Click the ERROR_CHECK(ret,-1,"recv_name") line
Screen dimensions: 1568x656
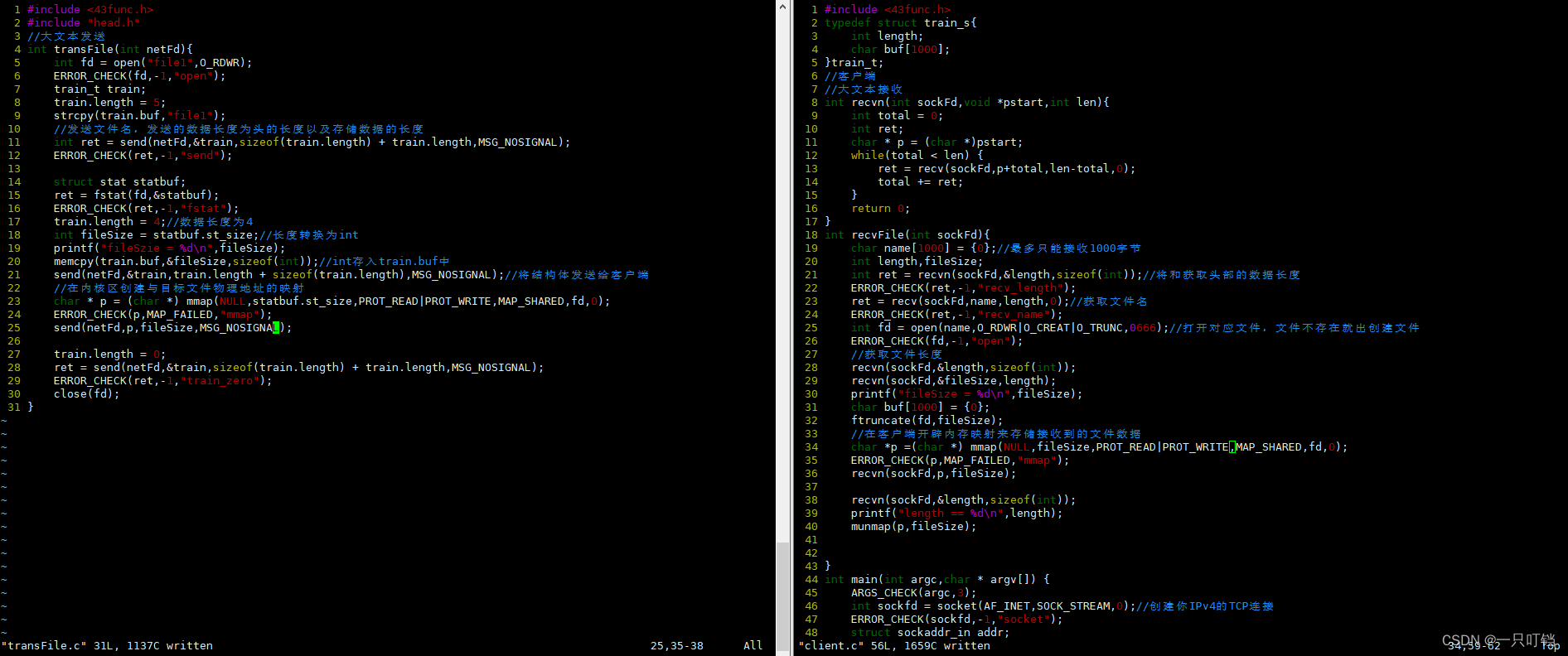pyautogui.click(x=956, y=315)
